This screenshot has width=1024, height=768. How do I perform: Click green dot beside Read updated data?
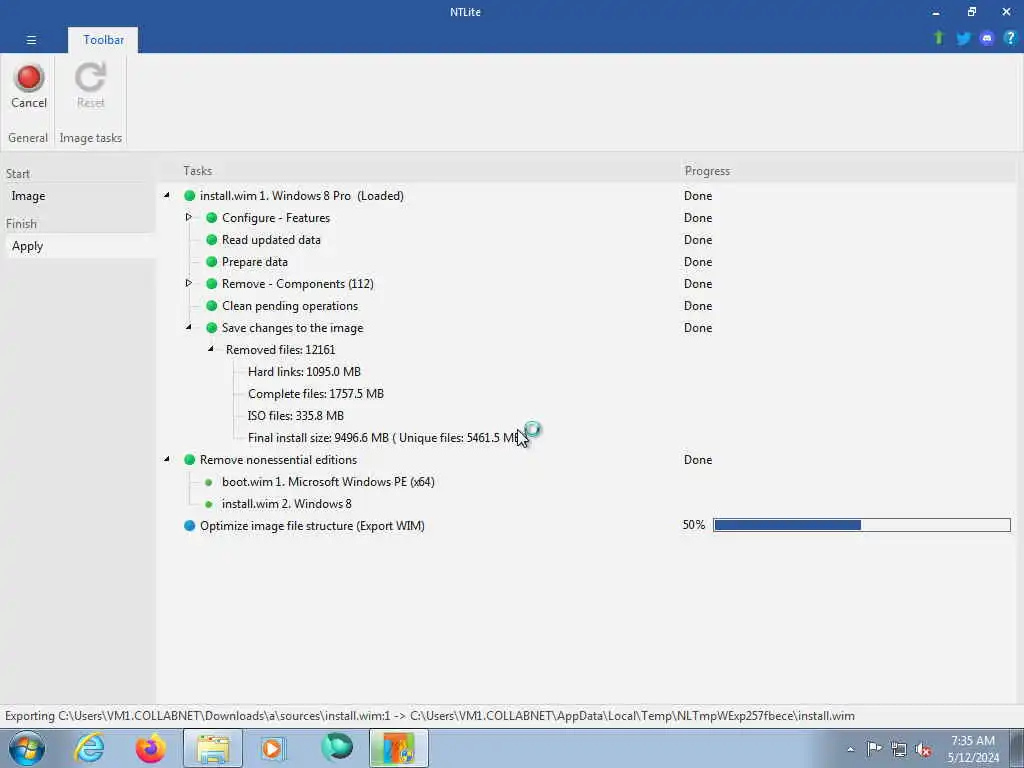pyautogui.click(x=212, y=240)
